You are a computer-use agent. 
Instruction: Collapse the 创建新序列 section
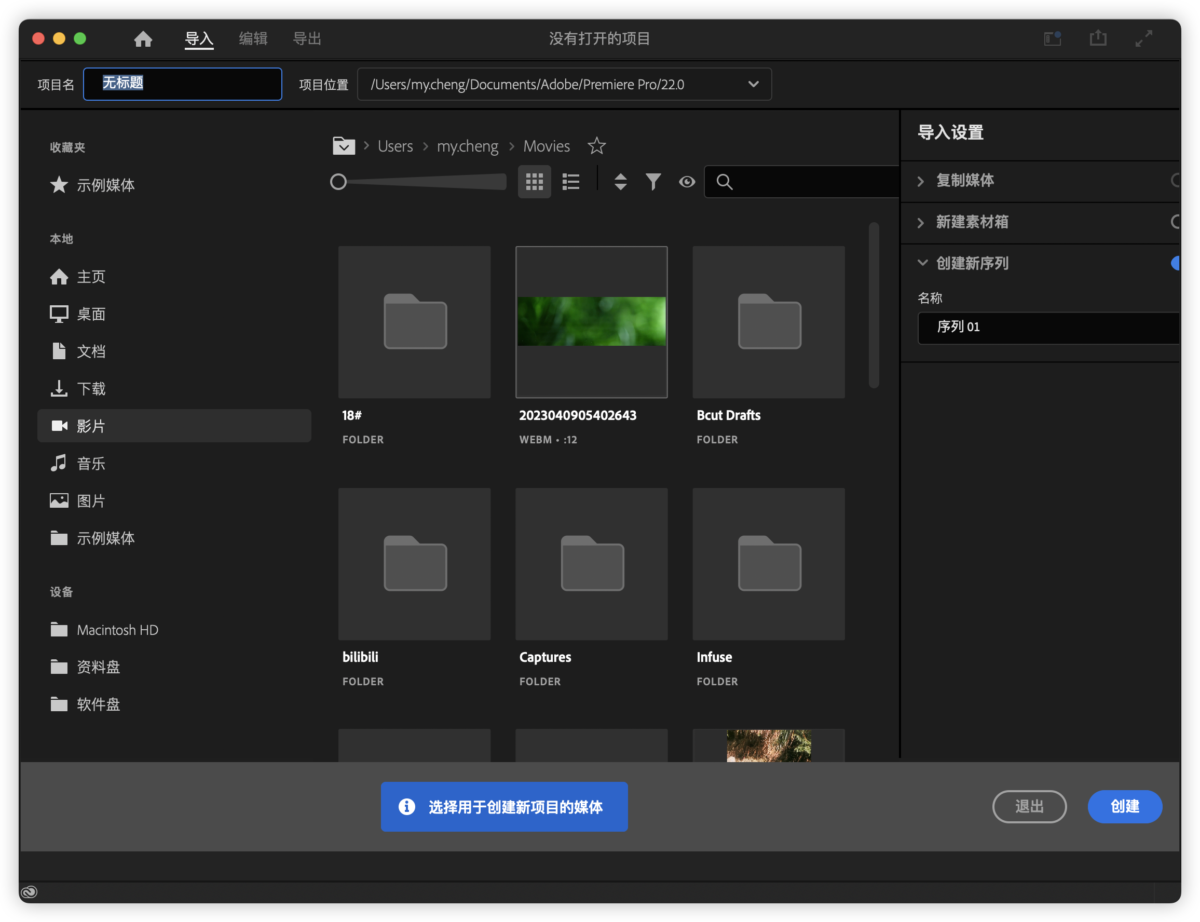coord(922,262)
